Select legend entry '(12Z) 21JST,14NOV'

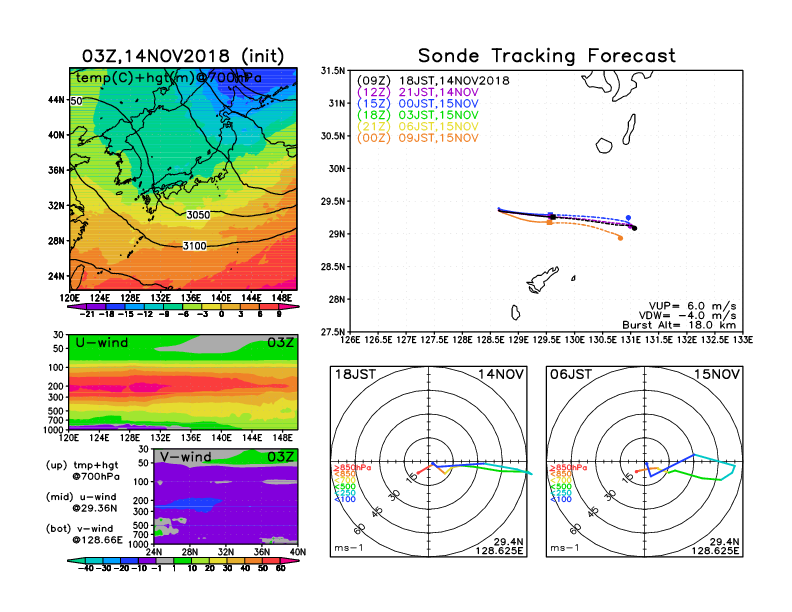pos(418,92)
